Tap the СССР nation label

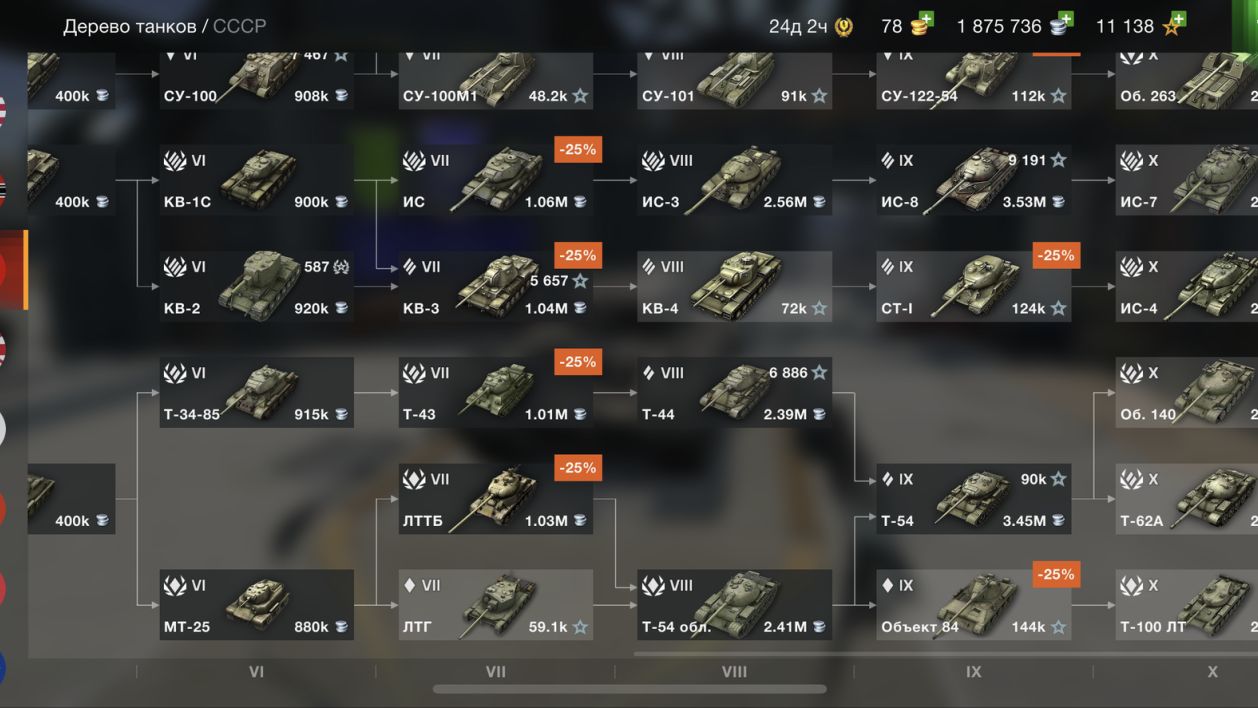(x=239, y=26)
